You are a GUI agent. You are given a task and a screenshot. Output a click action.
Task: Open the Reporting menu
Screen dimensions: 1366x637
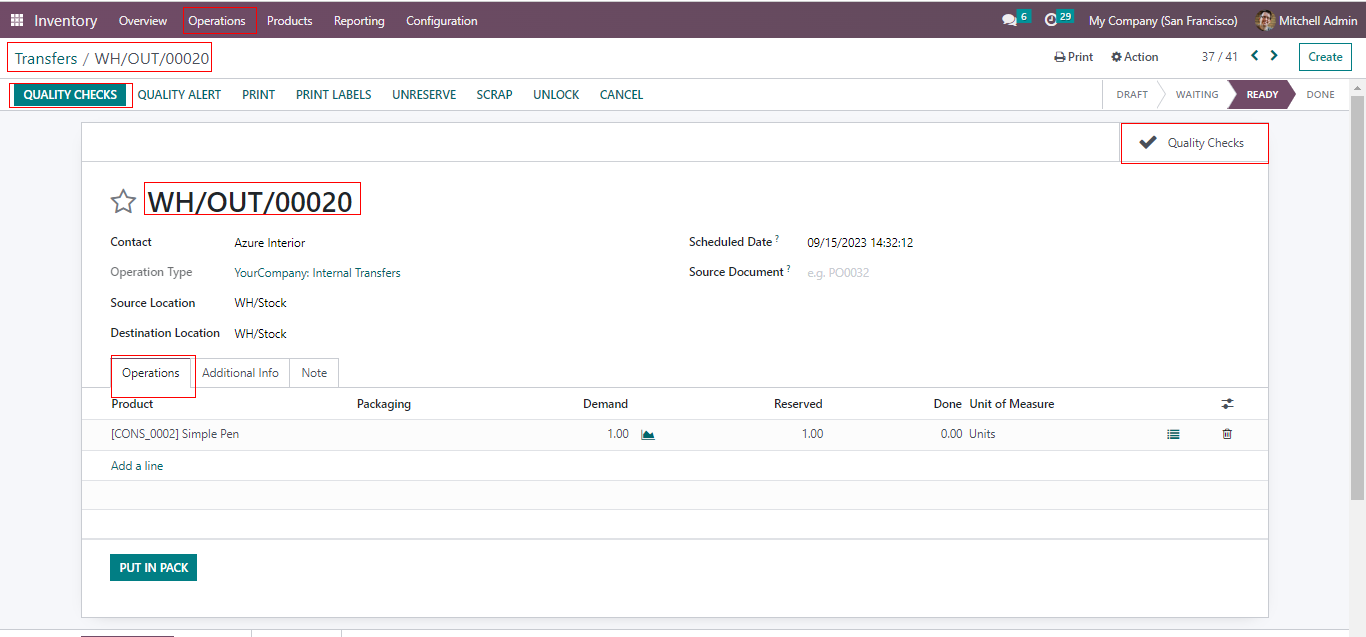click(x=359, y=20)
